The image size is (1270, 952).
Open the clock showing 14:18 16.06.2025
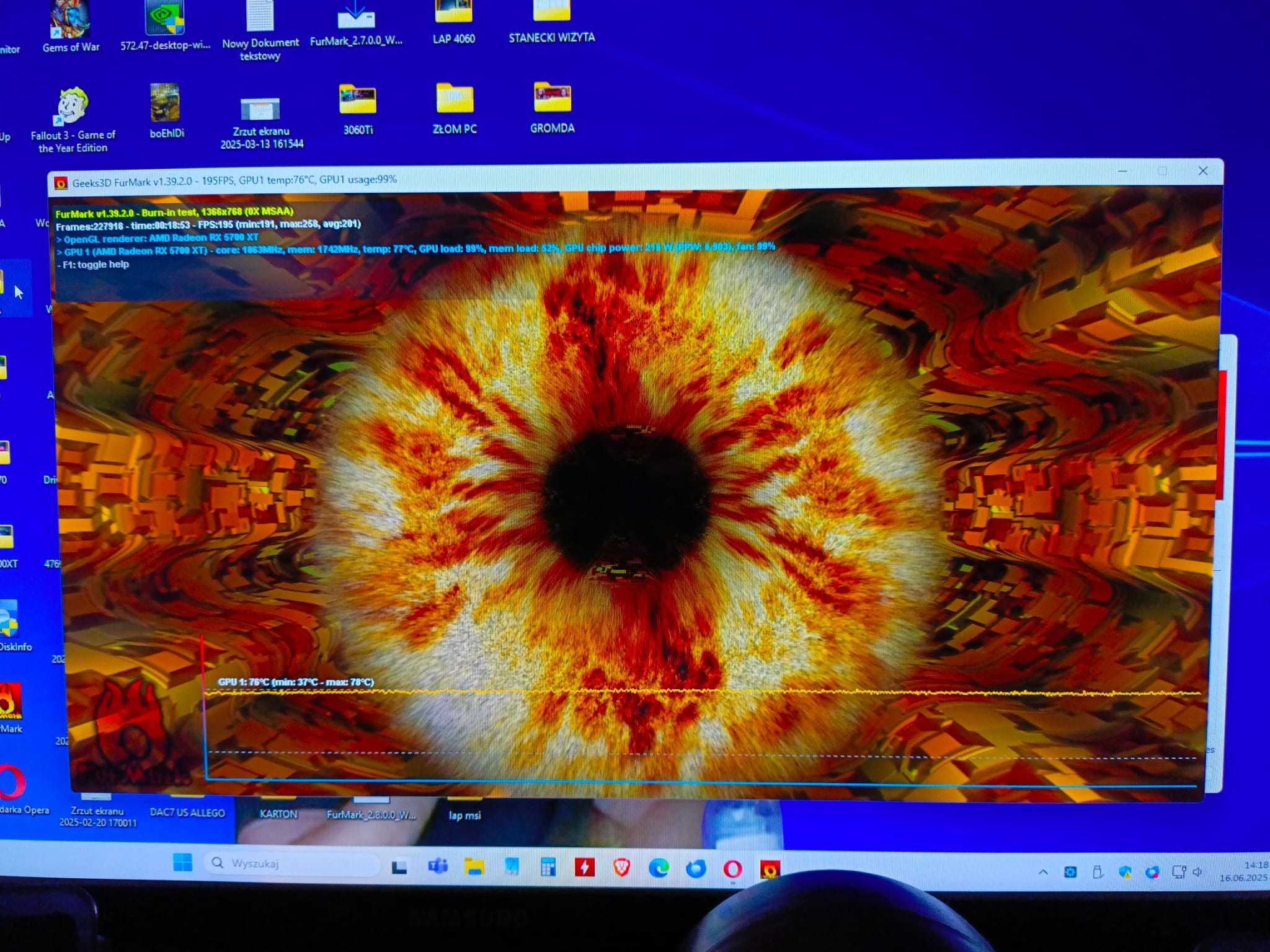pos(1243,871)
